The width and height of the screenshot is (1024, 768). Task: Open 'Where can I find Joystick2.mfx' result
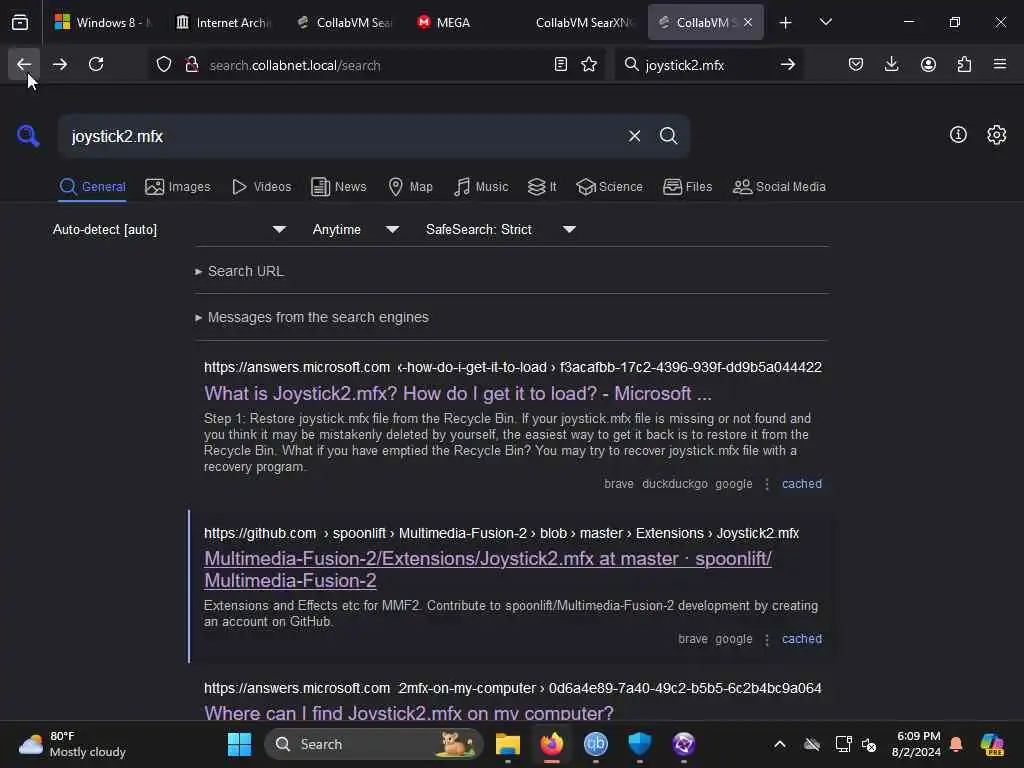tap(409, 712)
